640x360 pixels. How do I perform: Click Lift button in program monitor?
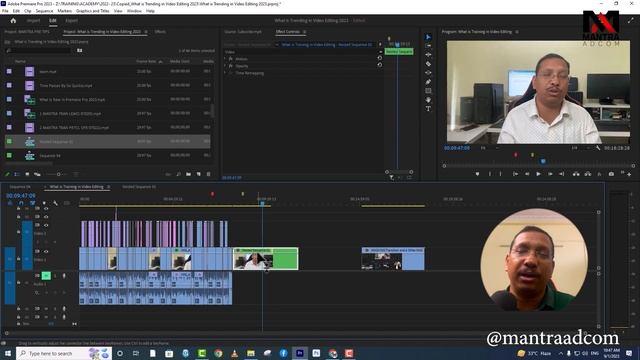[576, 174]
